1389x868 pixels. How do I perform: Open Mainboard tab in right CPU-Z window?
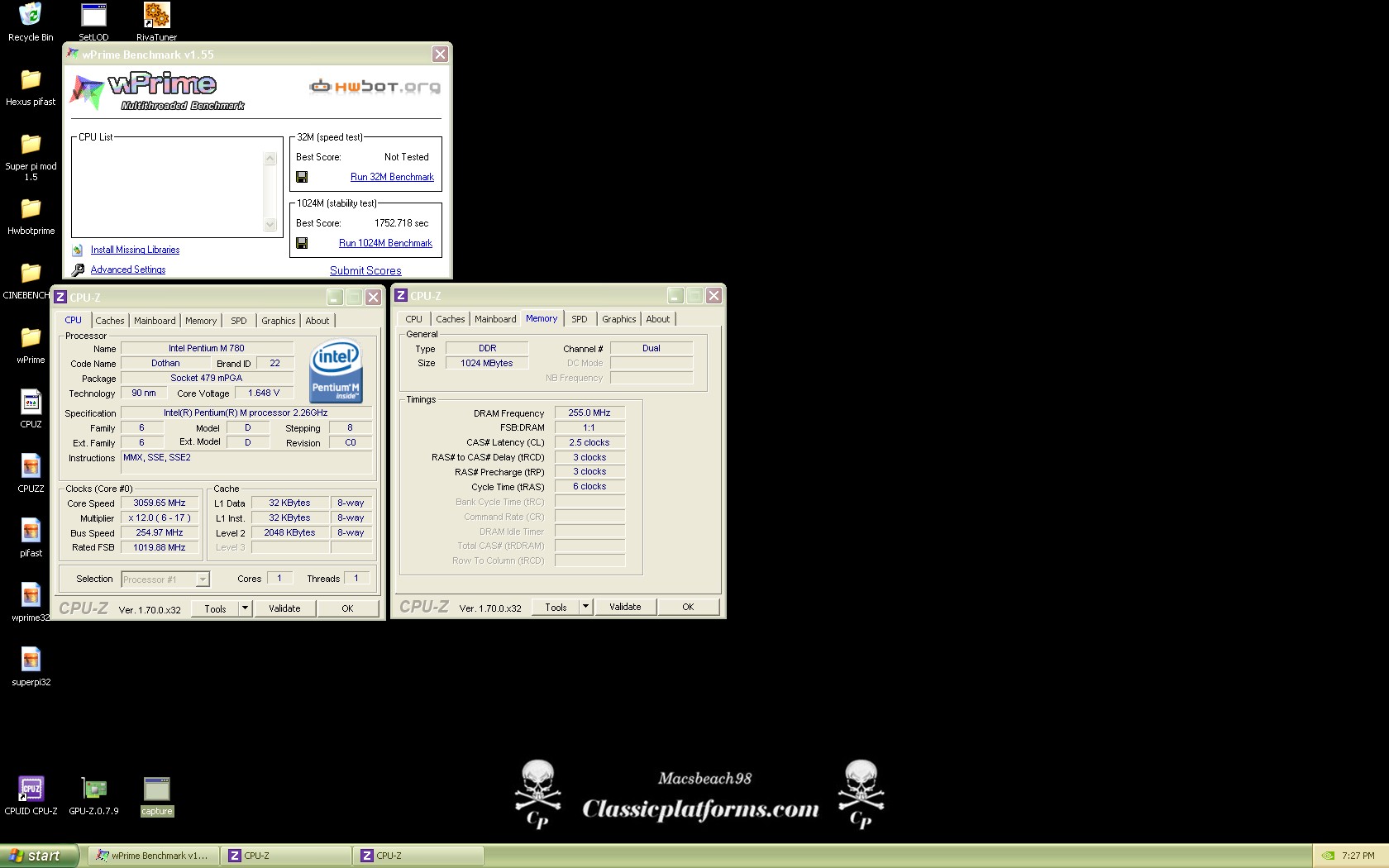pyautogui.click(x=495, y=319)
